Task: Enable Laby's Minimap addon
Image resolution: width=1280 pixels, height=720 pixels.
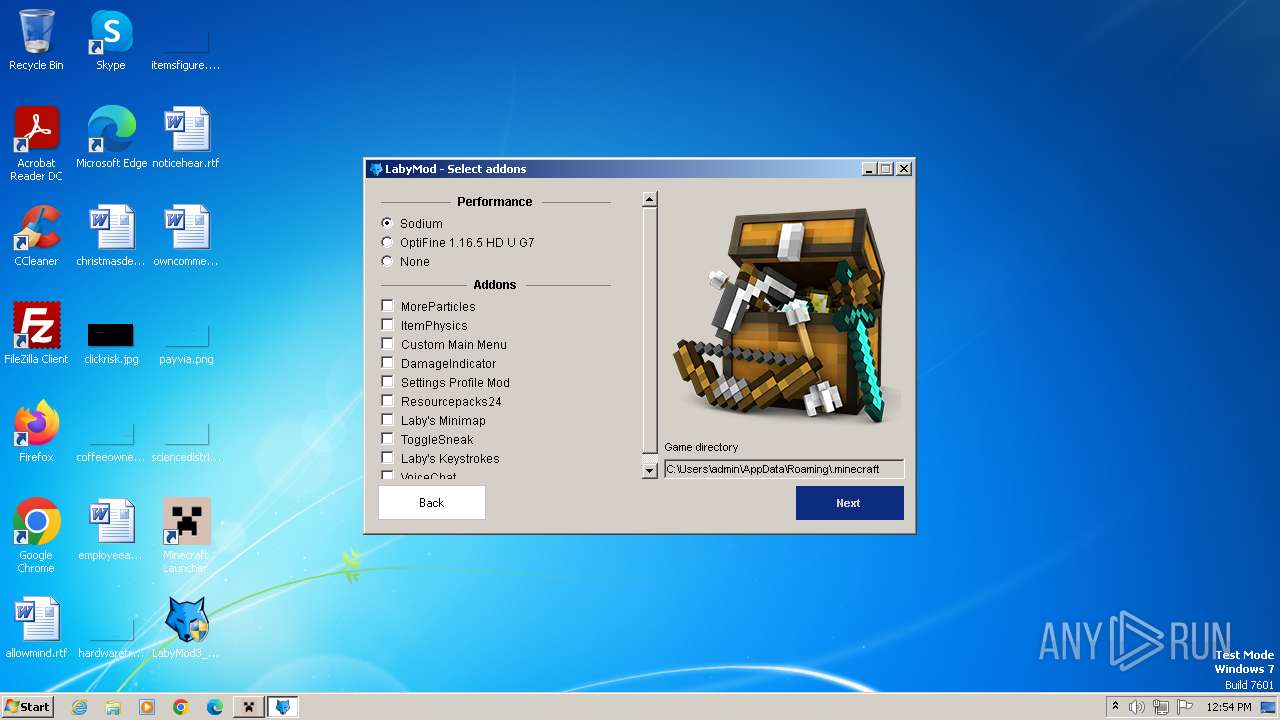Action: tap(388, 420)
